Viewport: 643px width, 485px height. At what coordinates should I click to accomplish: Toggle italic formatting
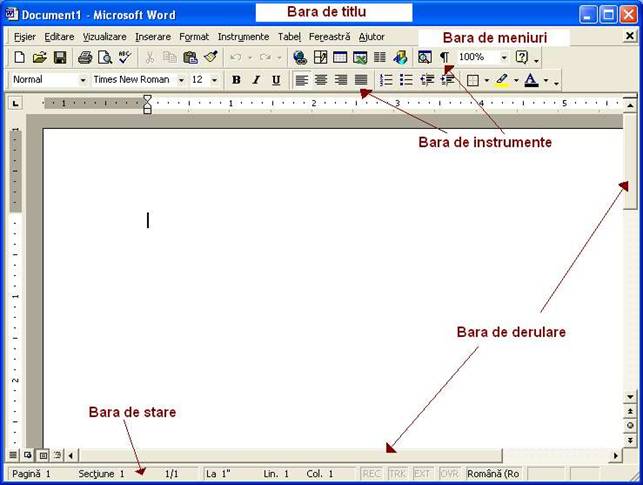coord(256,80)
